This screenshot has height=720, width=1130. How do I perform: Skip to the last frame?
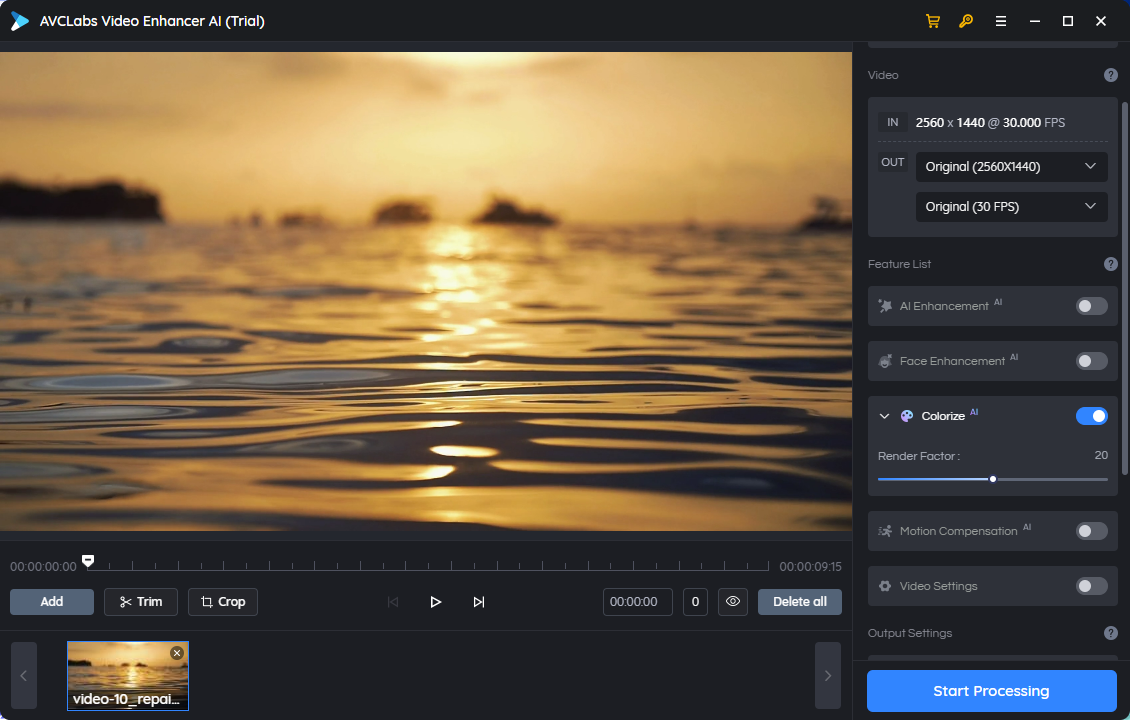point(478,601)
